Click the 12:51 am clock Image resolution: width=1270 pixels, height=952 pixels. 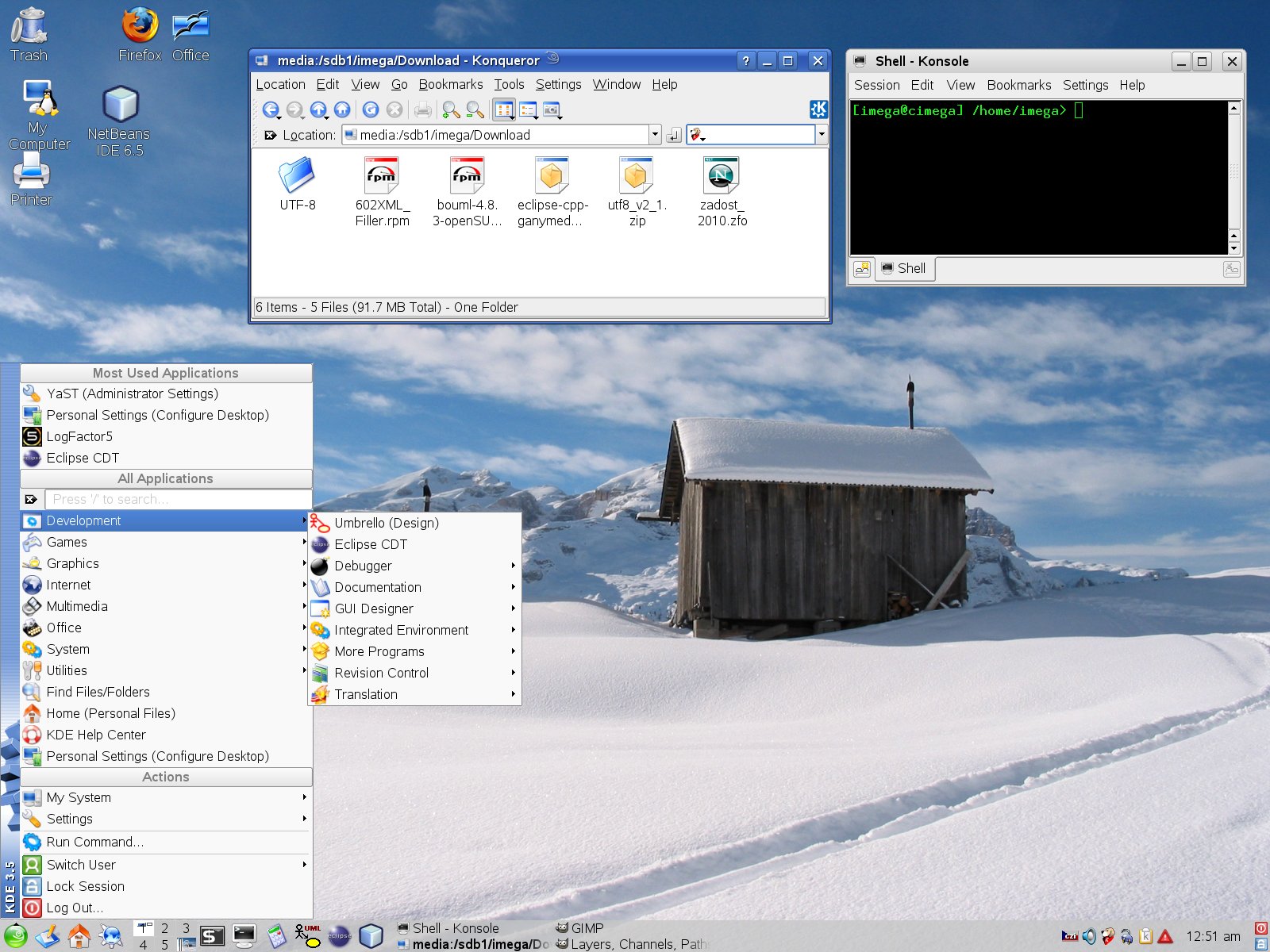pos(1213,937)
